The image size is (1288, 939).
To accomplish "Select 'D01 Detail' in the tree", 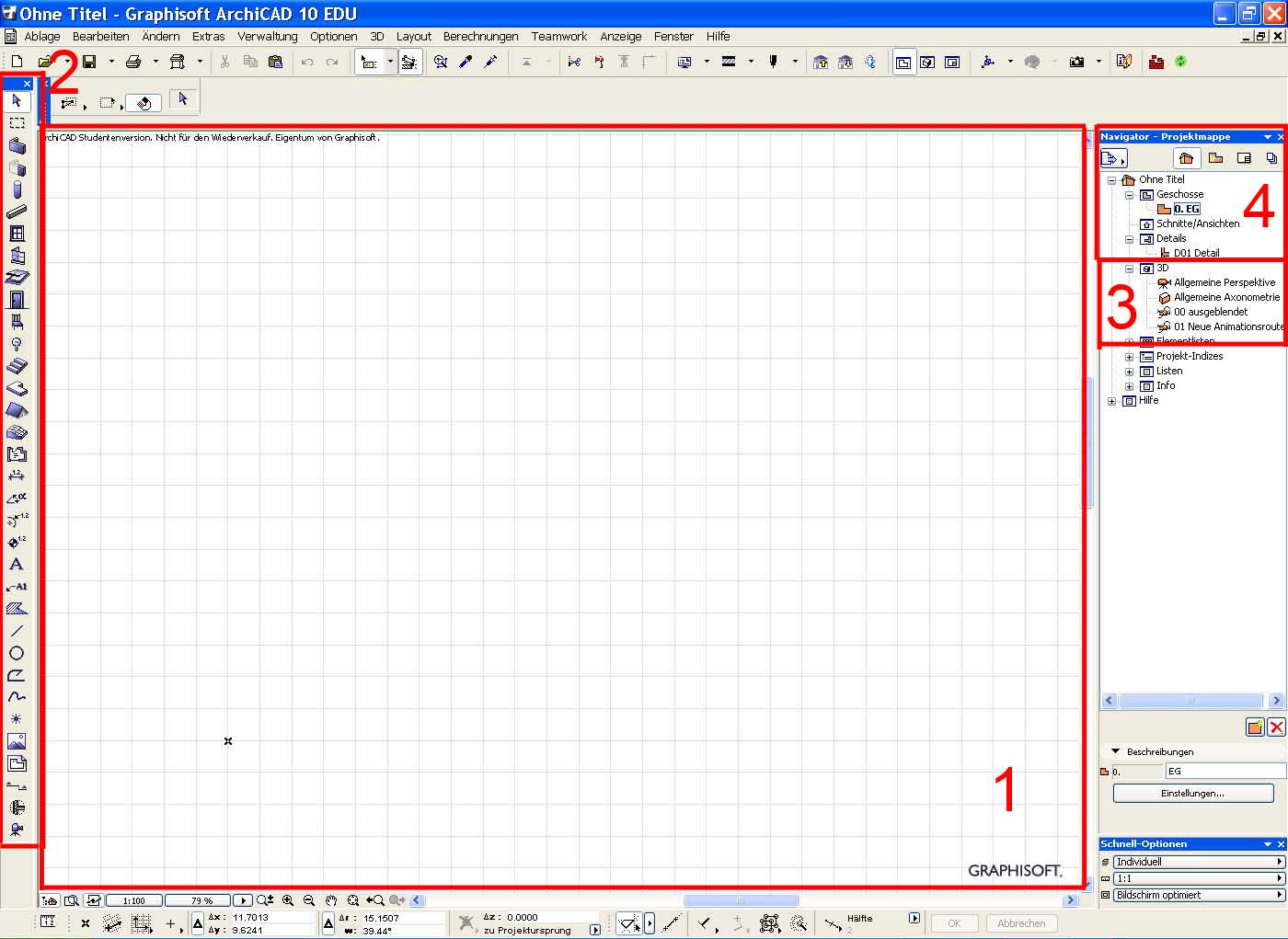I will [1196, 253].
